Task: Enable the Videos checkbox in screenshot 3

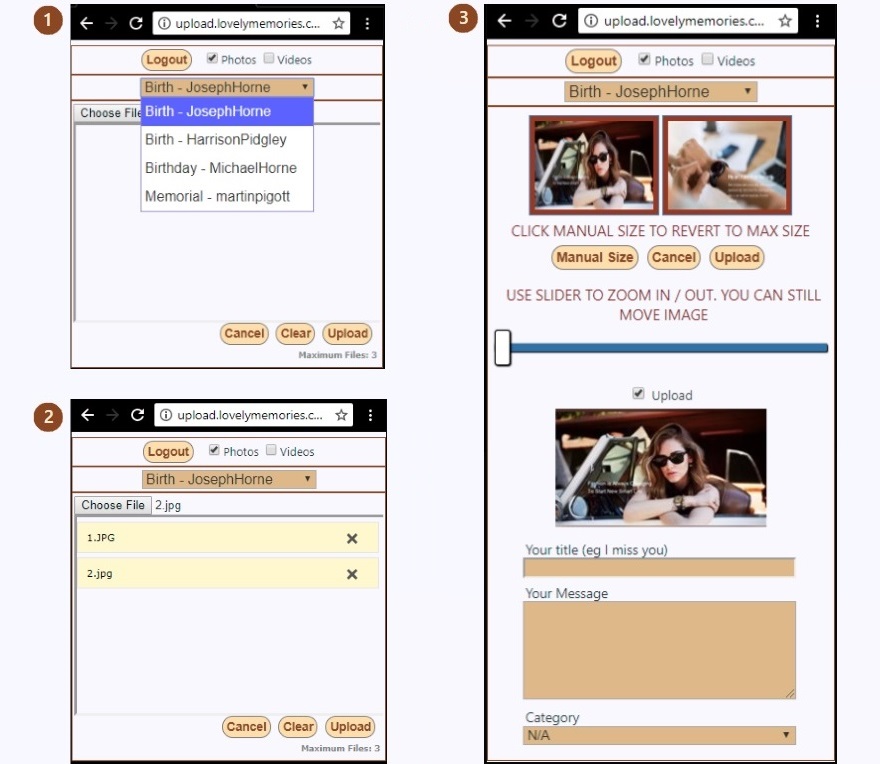Action: coord(708,59)
